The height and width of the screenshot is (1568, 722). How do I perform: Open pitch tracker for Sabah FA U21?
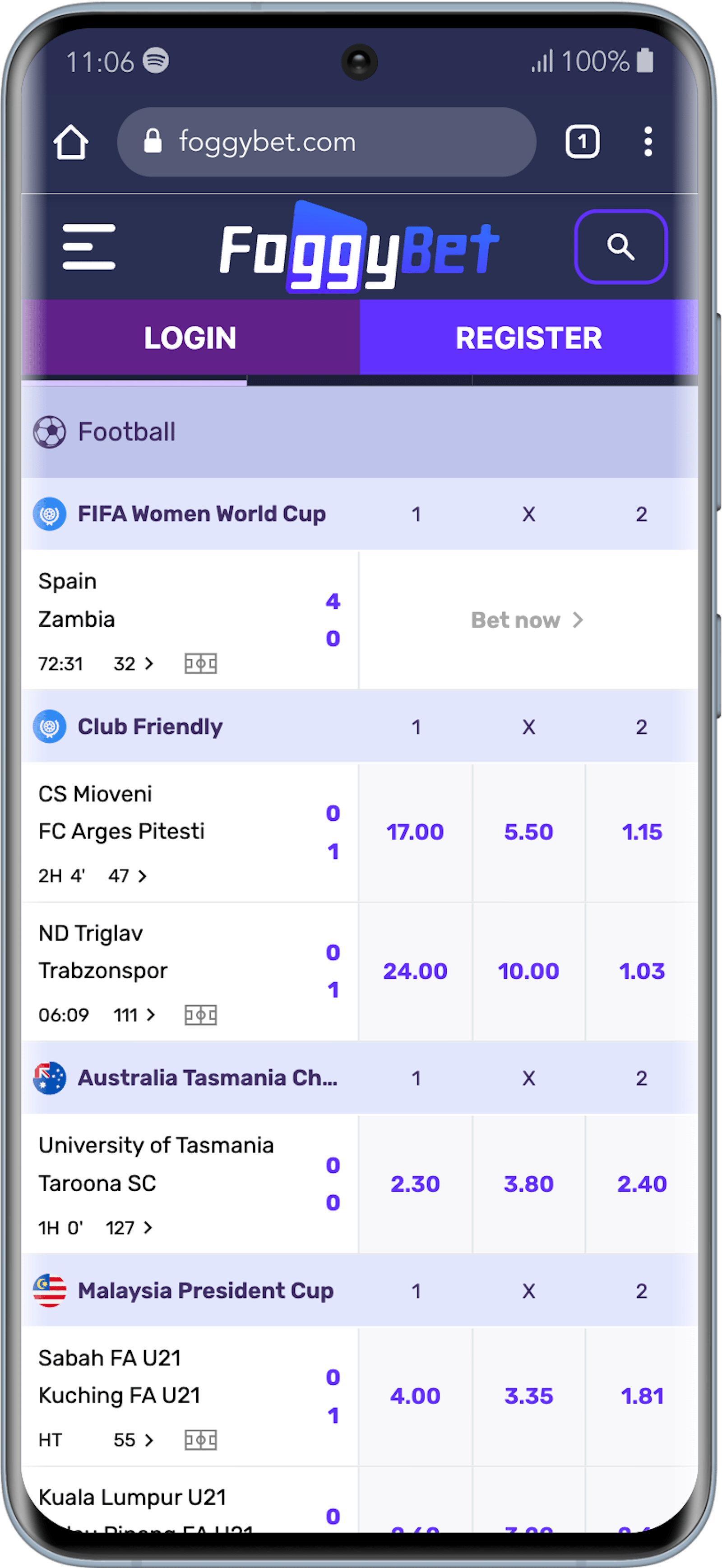(200, 1439)
